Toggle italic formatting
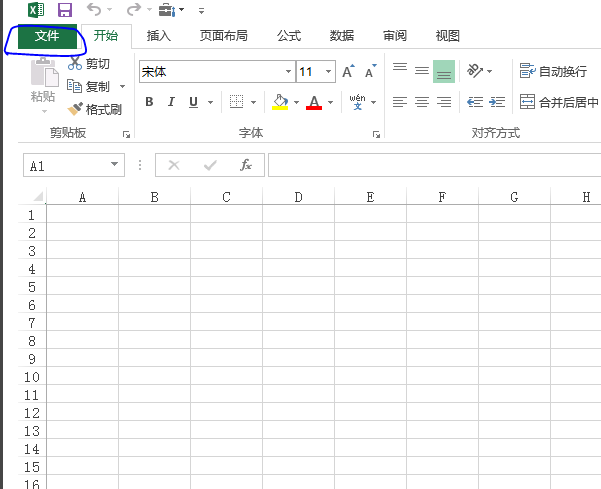Viewport: 601px width, 489px height. coord(171,102)
